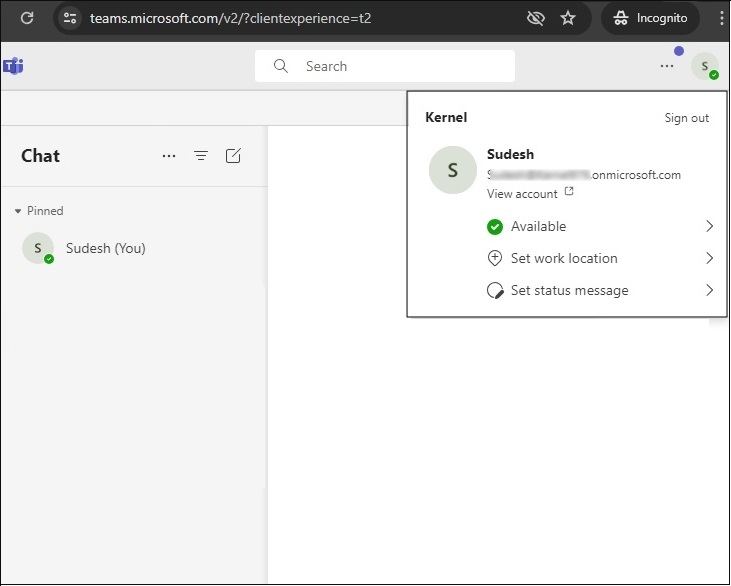Open Set work location option
731x586 pixels.
600,258
